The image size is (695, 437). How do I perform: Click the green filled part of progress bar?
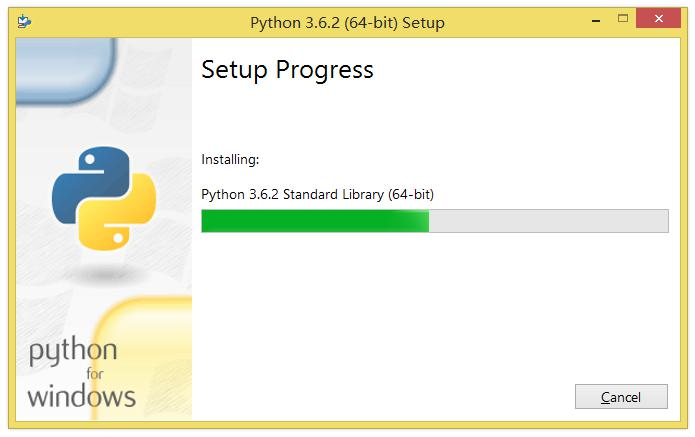point(315,221)
